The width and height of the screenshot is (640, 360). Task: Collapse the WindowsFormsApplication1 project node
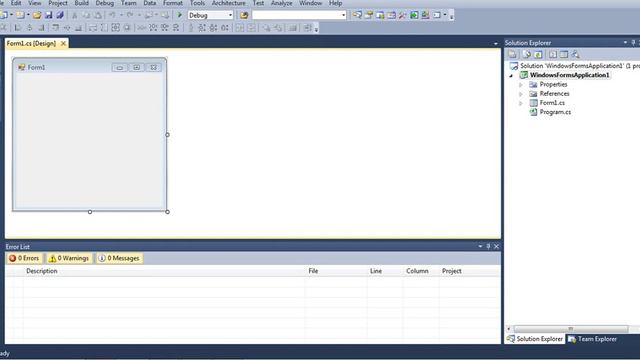coord(511,76)
